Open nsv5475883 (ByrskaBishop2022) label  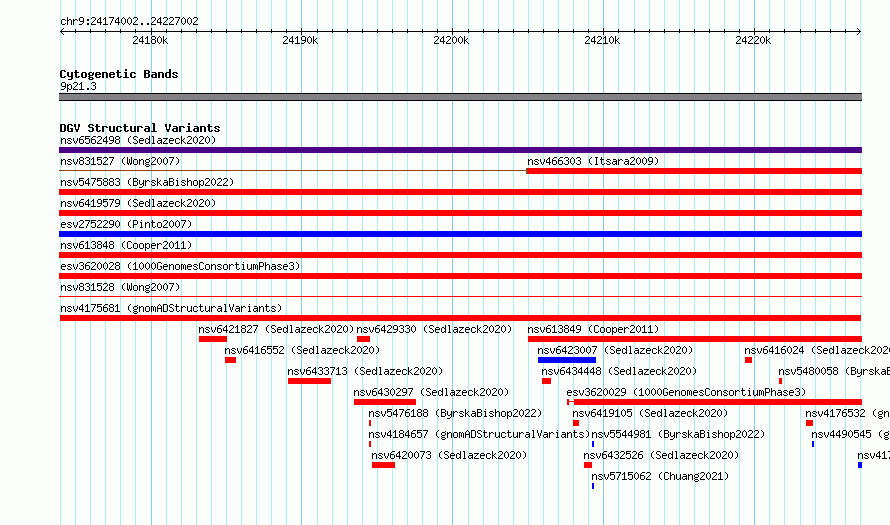[x=147, y=182]
